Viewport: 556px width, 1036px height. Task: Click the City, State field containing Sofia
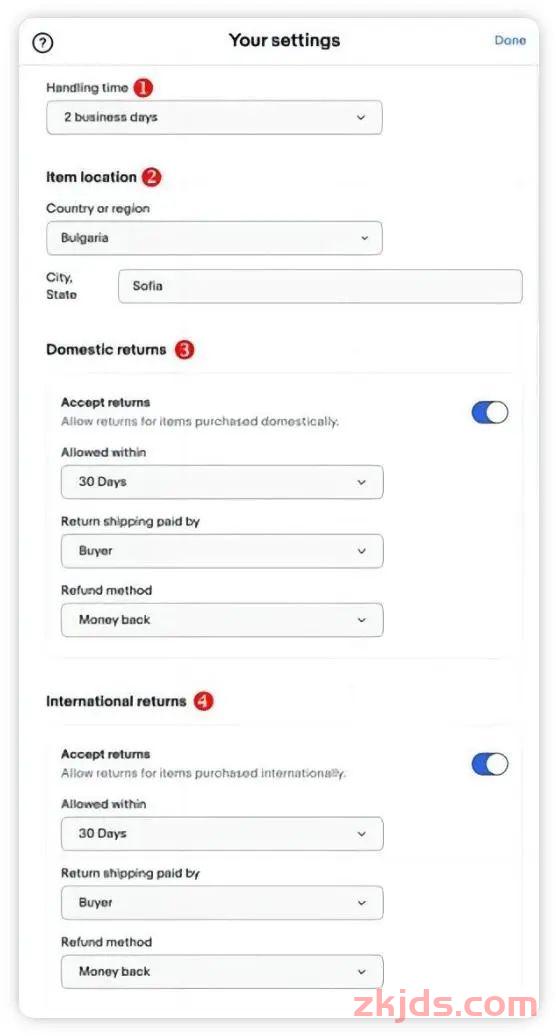[320, 286]
